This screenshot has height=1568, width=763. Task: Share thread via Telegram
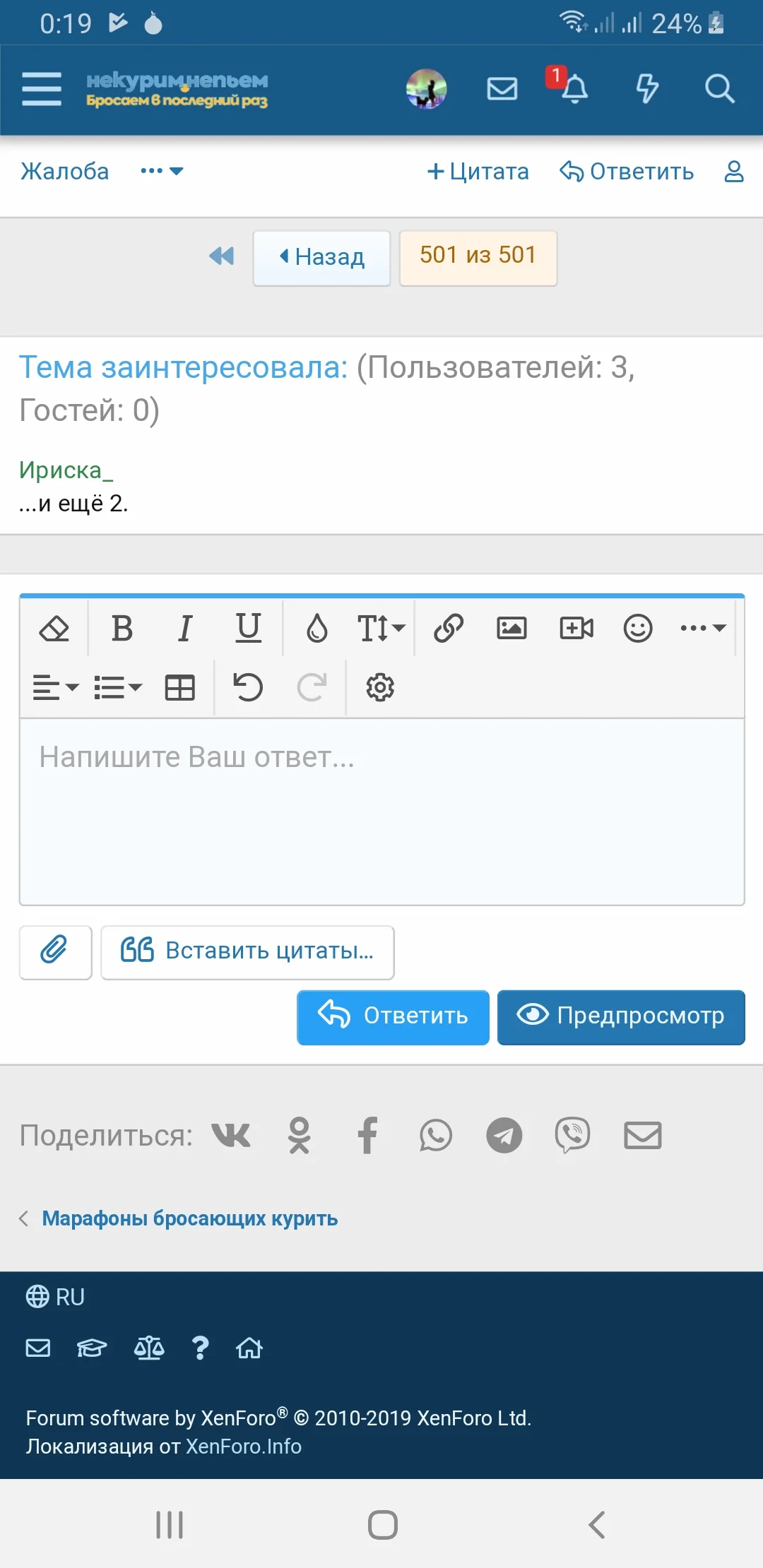tap(504, 1136)
